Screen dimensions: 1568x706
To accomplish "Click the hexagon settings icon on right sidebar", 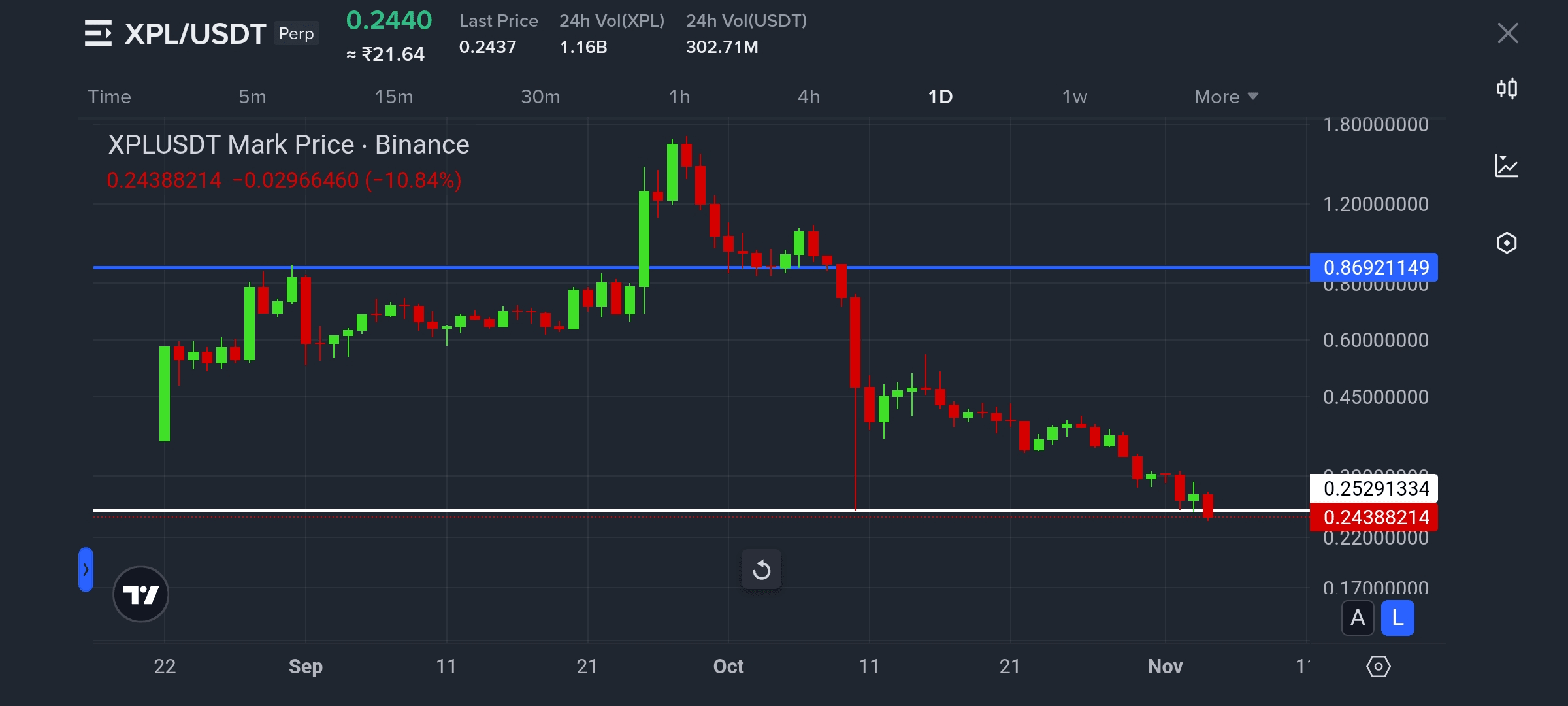I will tap(1507, 243).
